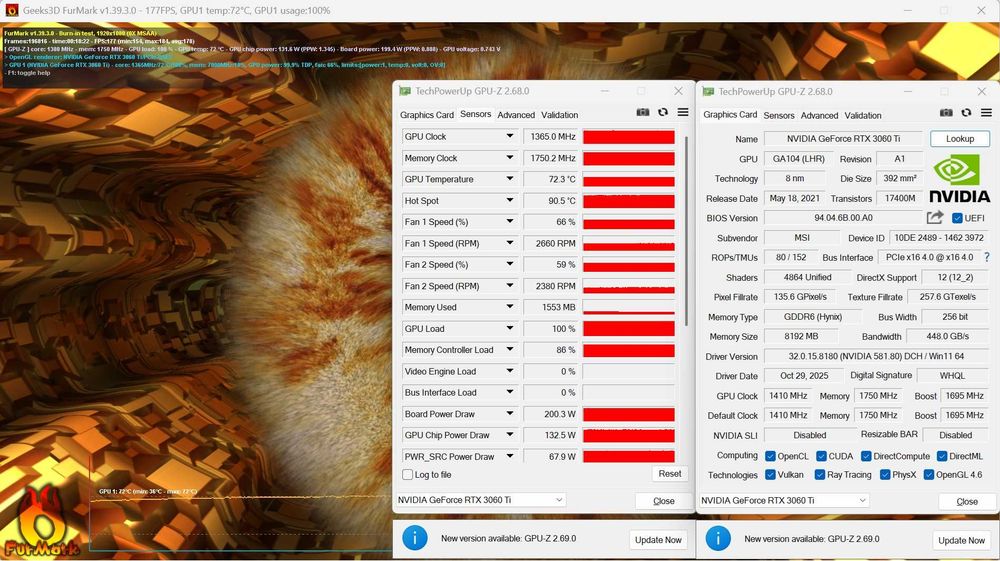1000x561 pixels.
Task: Switch to Graphics Card tab in Sensors window
Action: tap(427, 115)
